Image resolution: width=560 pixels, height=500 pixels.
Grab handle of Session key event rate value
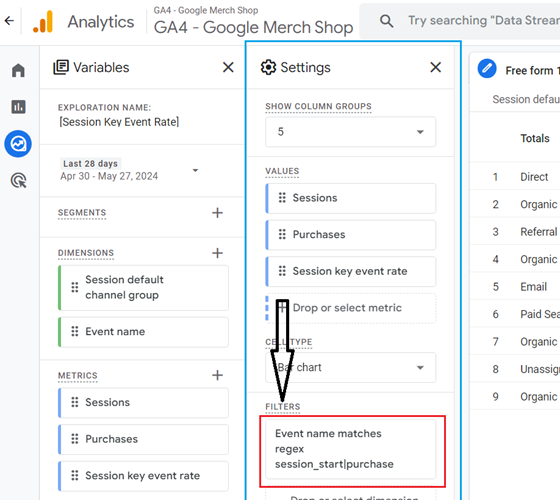282,271
